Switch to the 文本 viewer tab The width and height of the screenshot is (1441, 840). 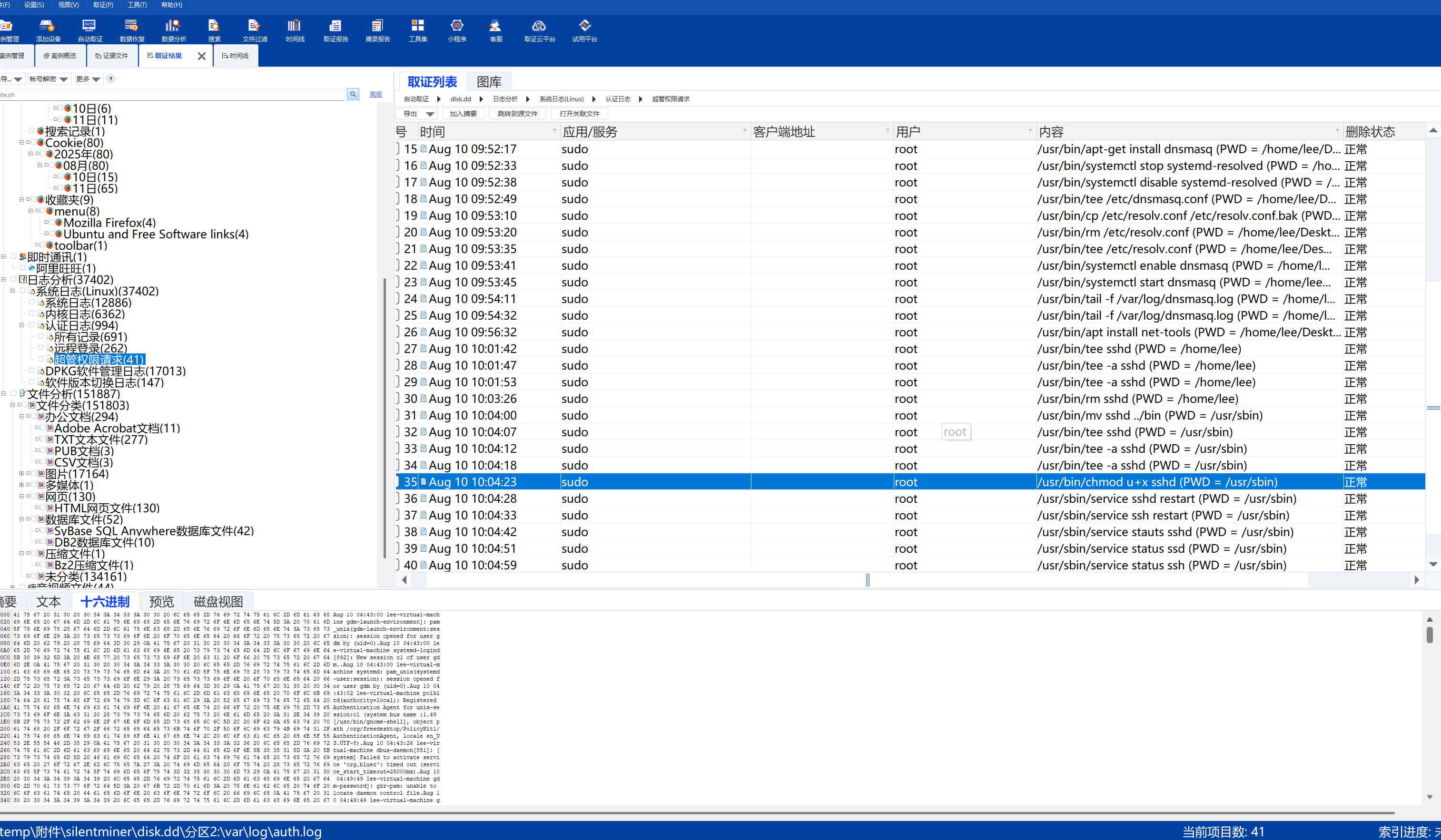pos(48,601)
